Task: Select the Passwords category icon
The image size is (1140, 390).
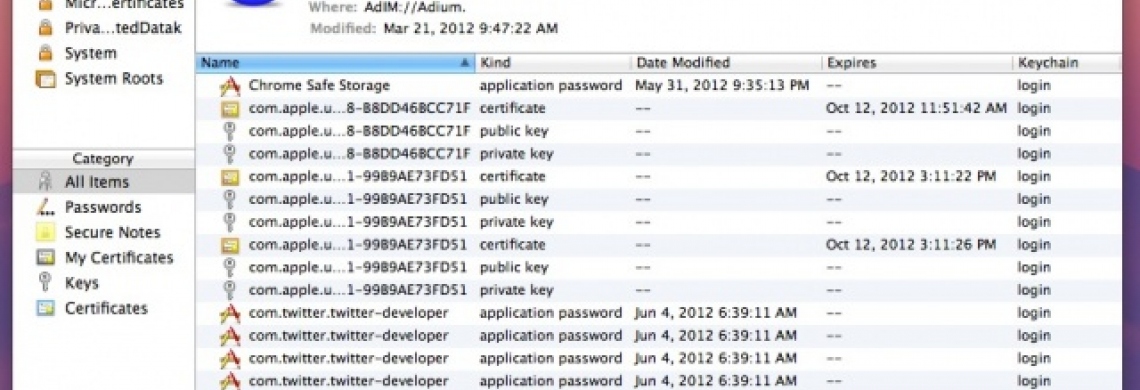Action: pyautogui.click(x=46, y=207)
